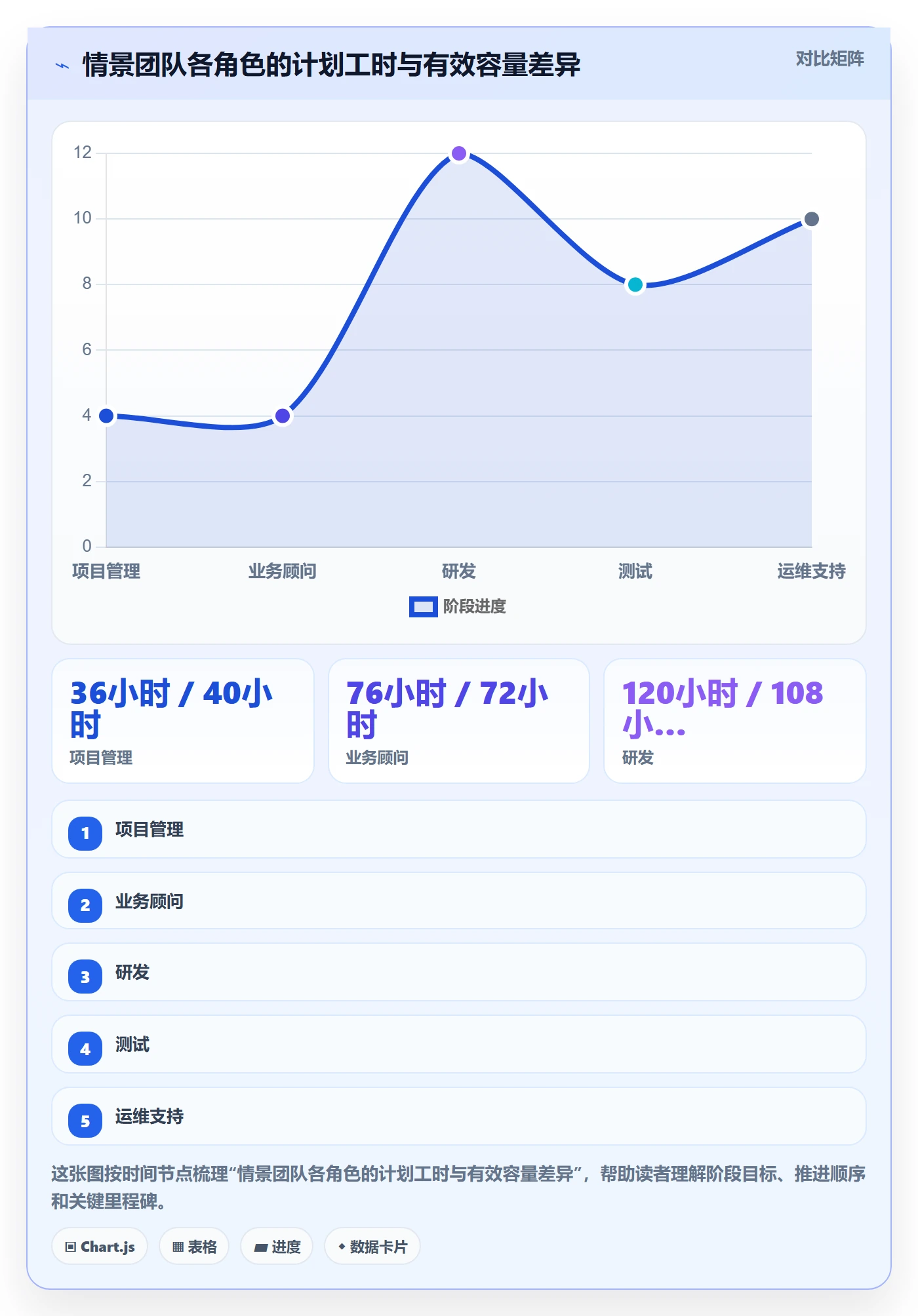Click the x-axis label 研发

(459, 571)
